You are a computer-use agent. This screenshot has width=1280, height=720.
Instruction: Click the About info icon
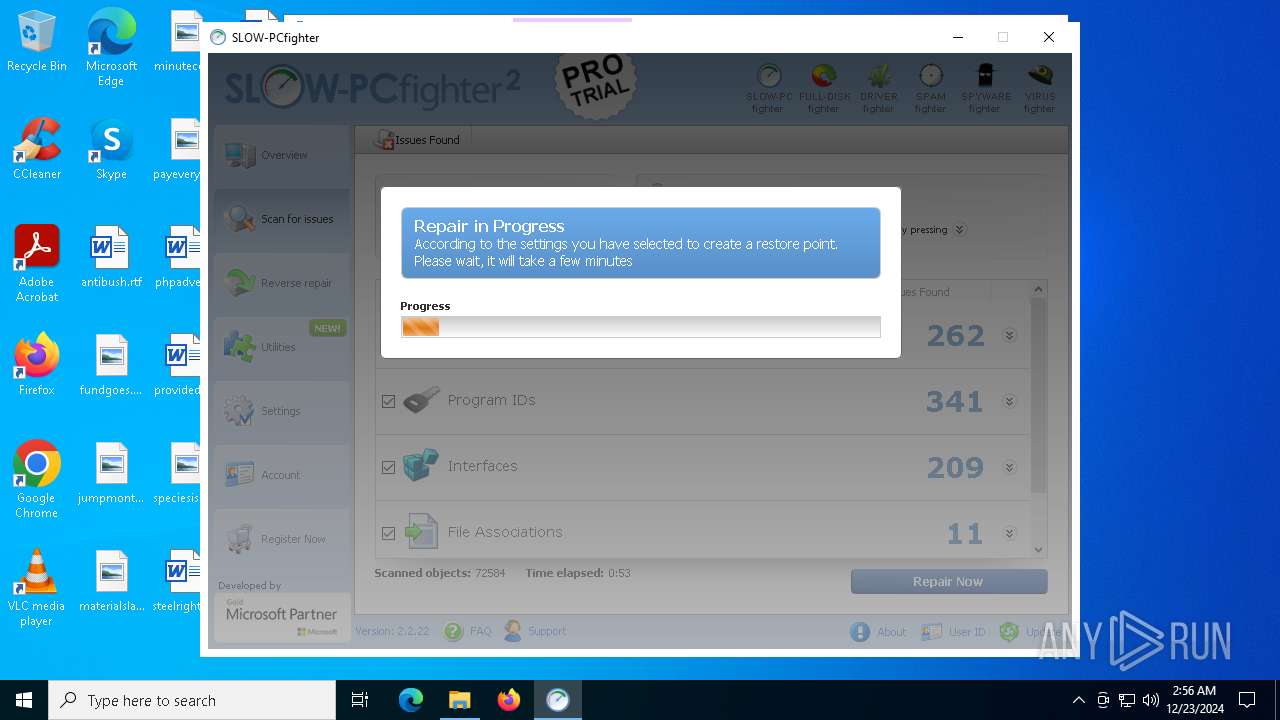(860, 632)
